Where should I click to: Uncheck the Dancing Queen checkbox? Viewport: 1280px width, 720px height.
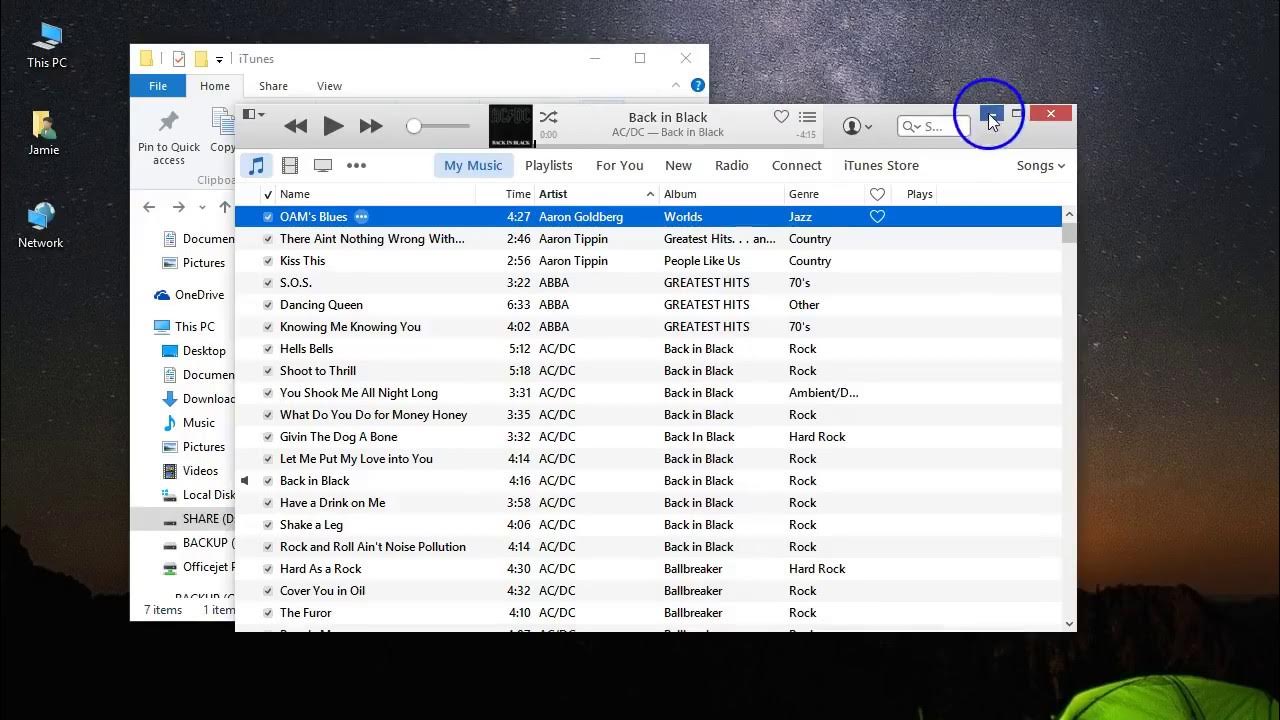click(267, 305)
